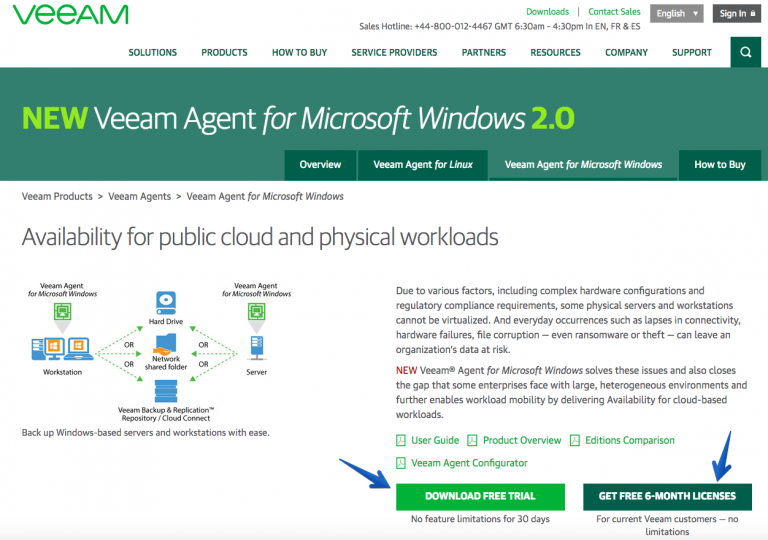This screenshot has height=540, width=768.
Task: Open the Veeam Agent Configurator link
Action: [469, 463]
